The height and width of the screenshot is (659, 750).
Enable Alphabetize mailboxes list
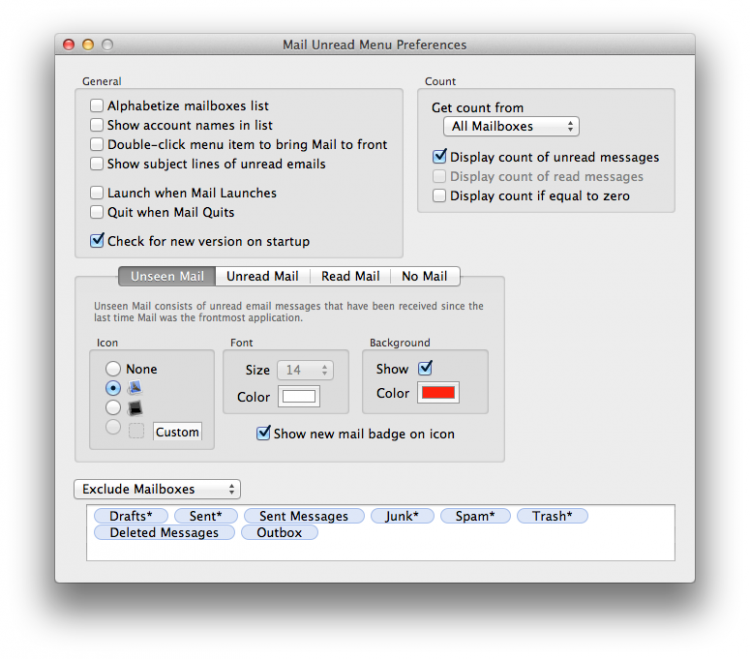(x=97, y=105)
